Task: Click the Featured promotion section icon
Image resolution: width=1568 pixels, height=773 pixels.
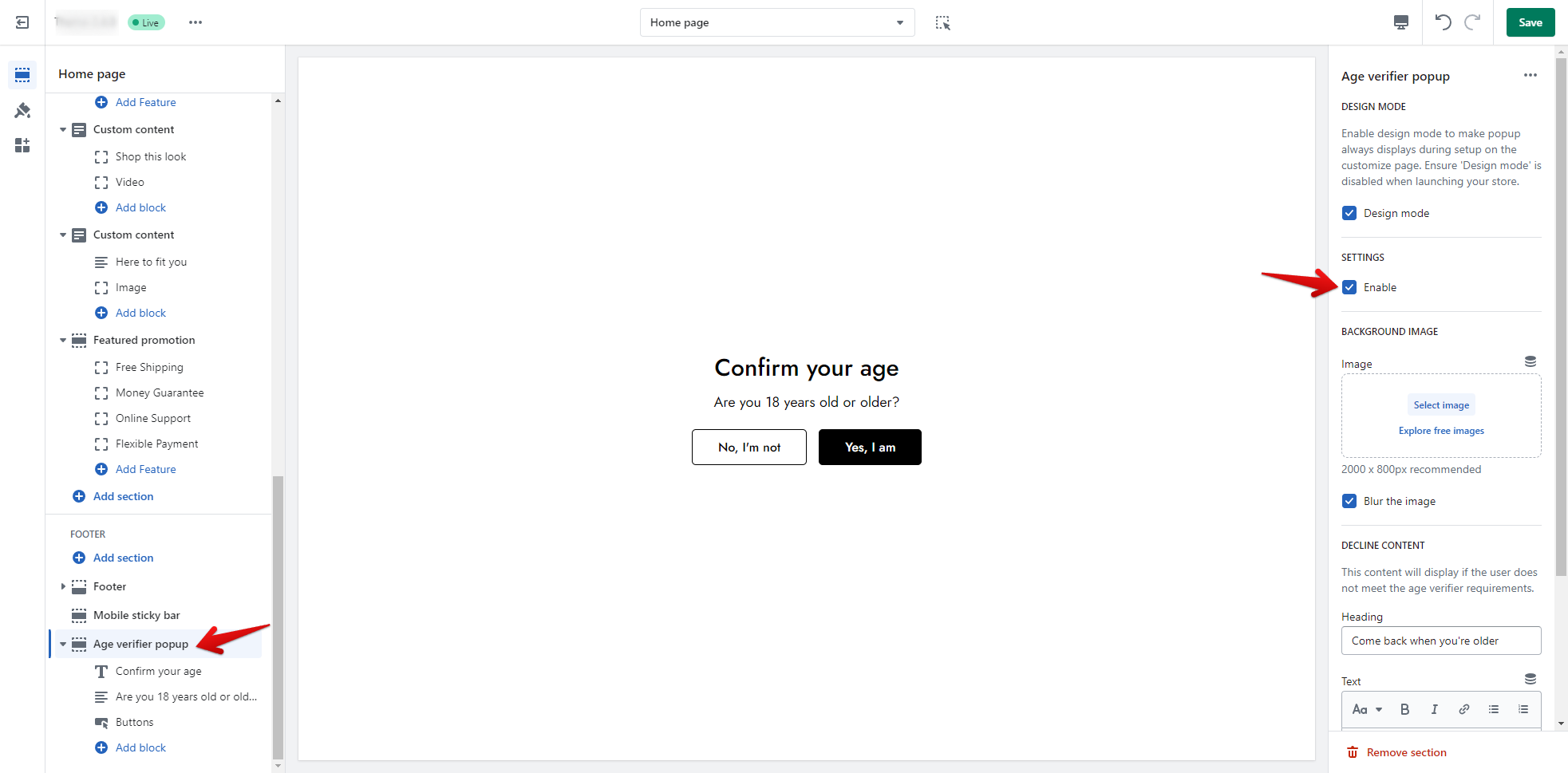Action: coord(79,341)
